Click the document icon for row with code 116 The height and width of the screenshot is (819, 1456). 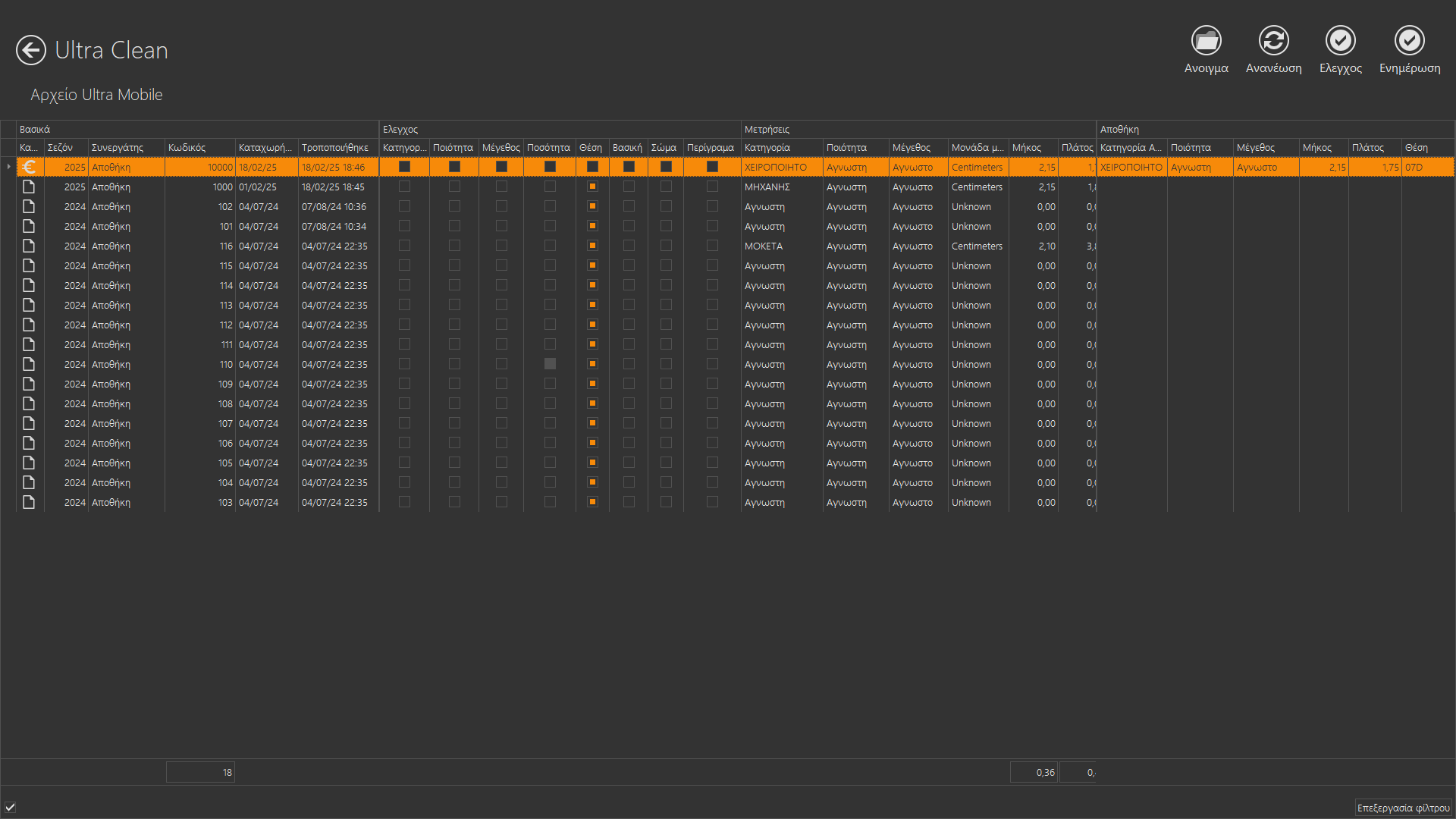[30, 246]
